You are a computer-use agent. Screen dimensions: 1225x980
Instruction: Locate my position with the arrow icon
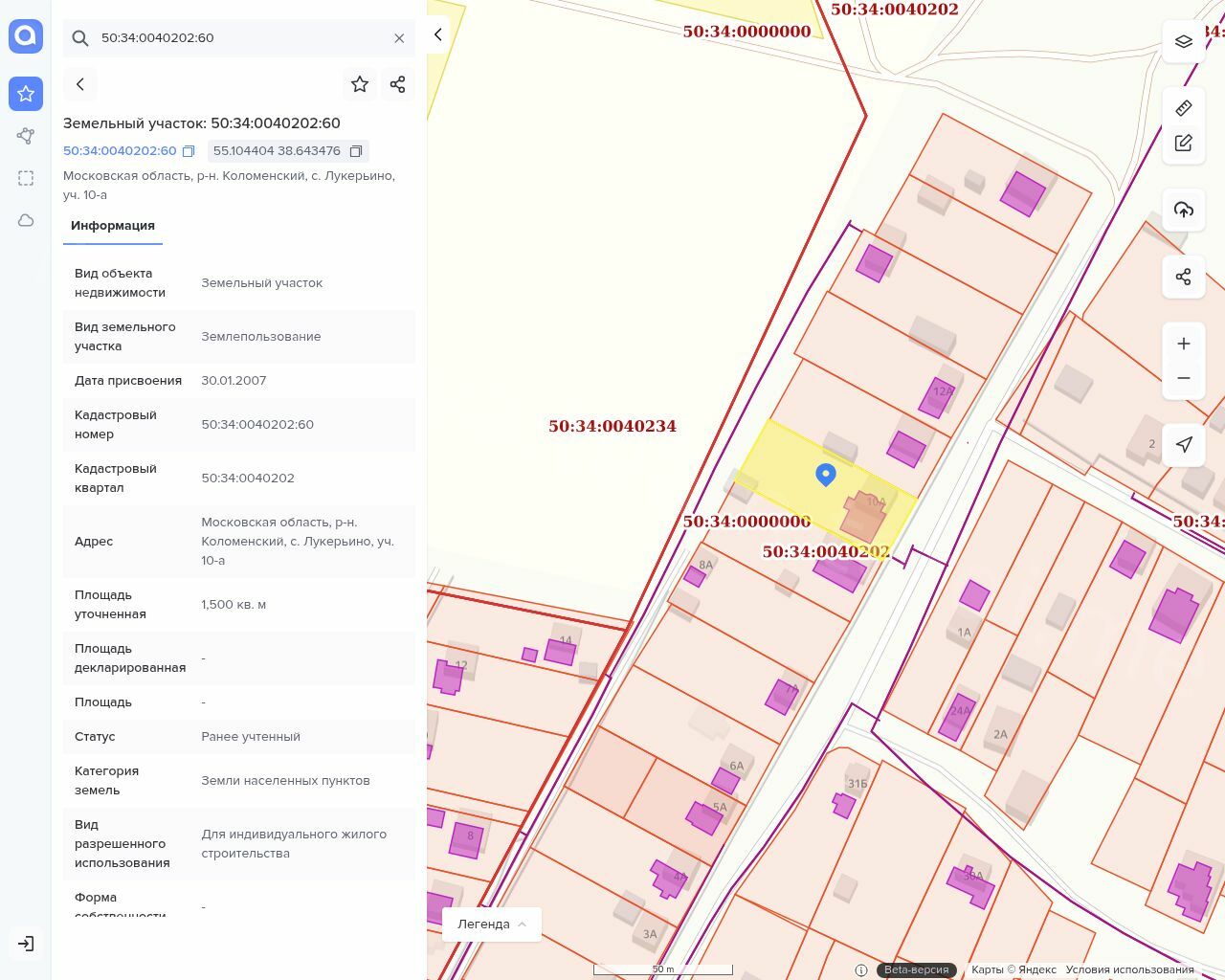(1184, 444)
